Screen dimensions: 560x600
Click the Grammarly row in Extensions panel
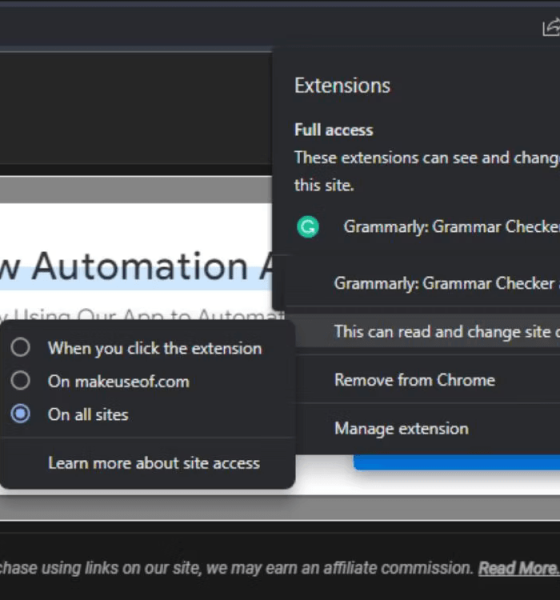427,227
